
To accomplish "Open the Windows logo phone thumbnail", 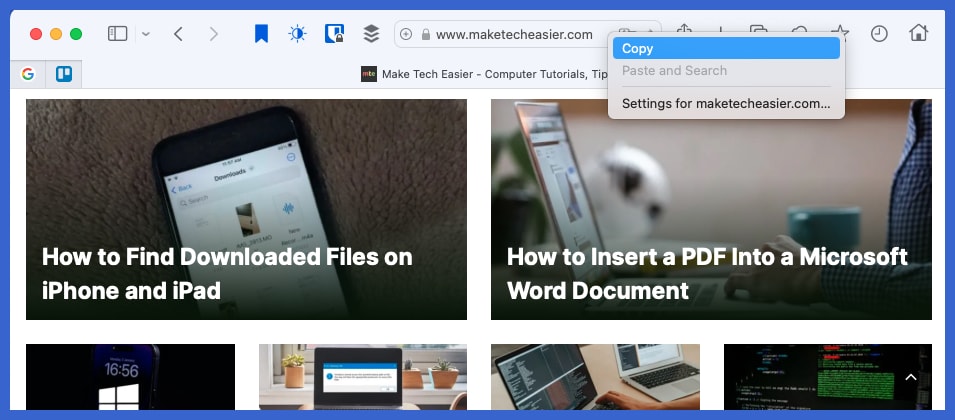I will coord(130,377).
